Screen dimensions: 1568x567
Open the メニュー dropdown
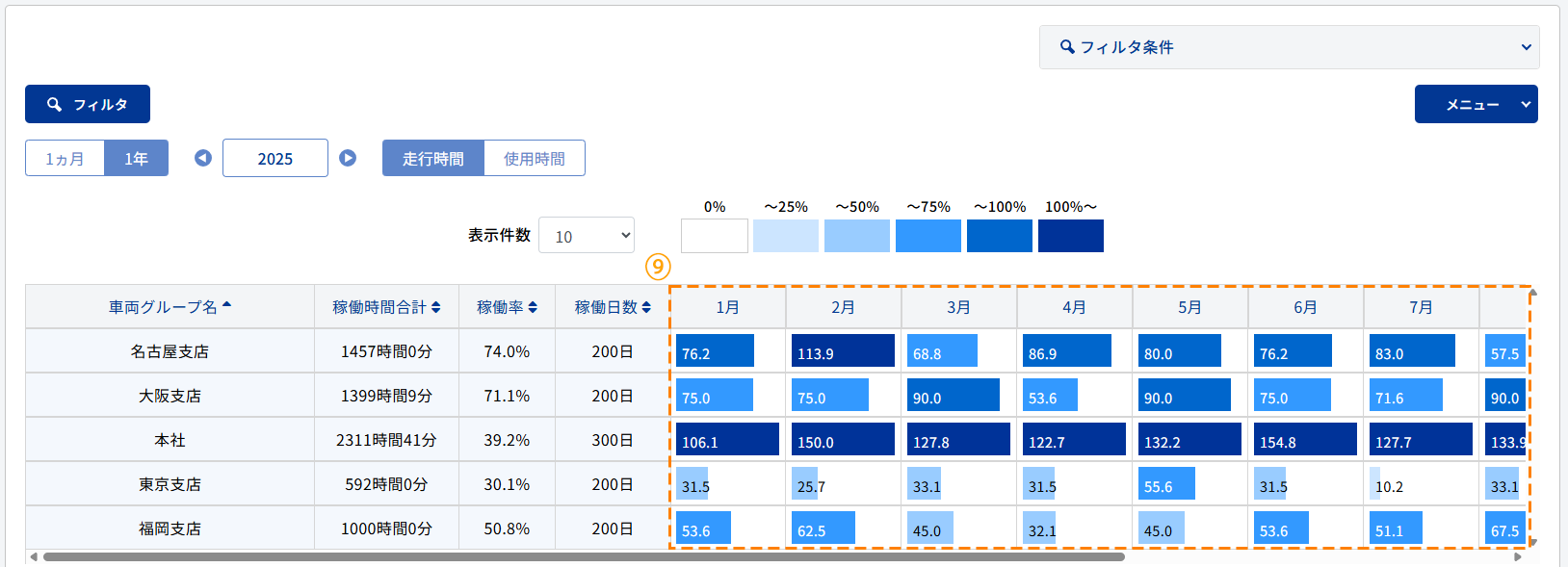[x=1476, y=105]
